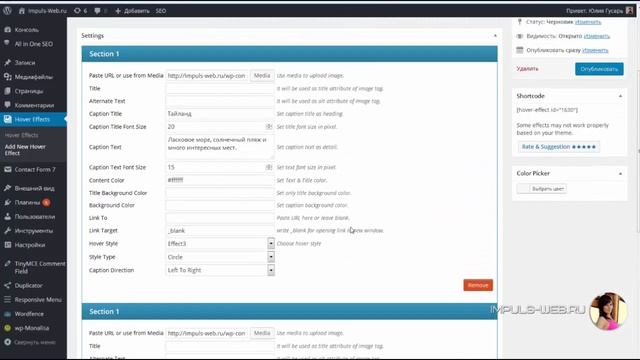Click the first section image URL field
Viewport: 640px width, 360px height.
point(207,76)
